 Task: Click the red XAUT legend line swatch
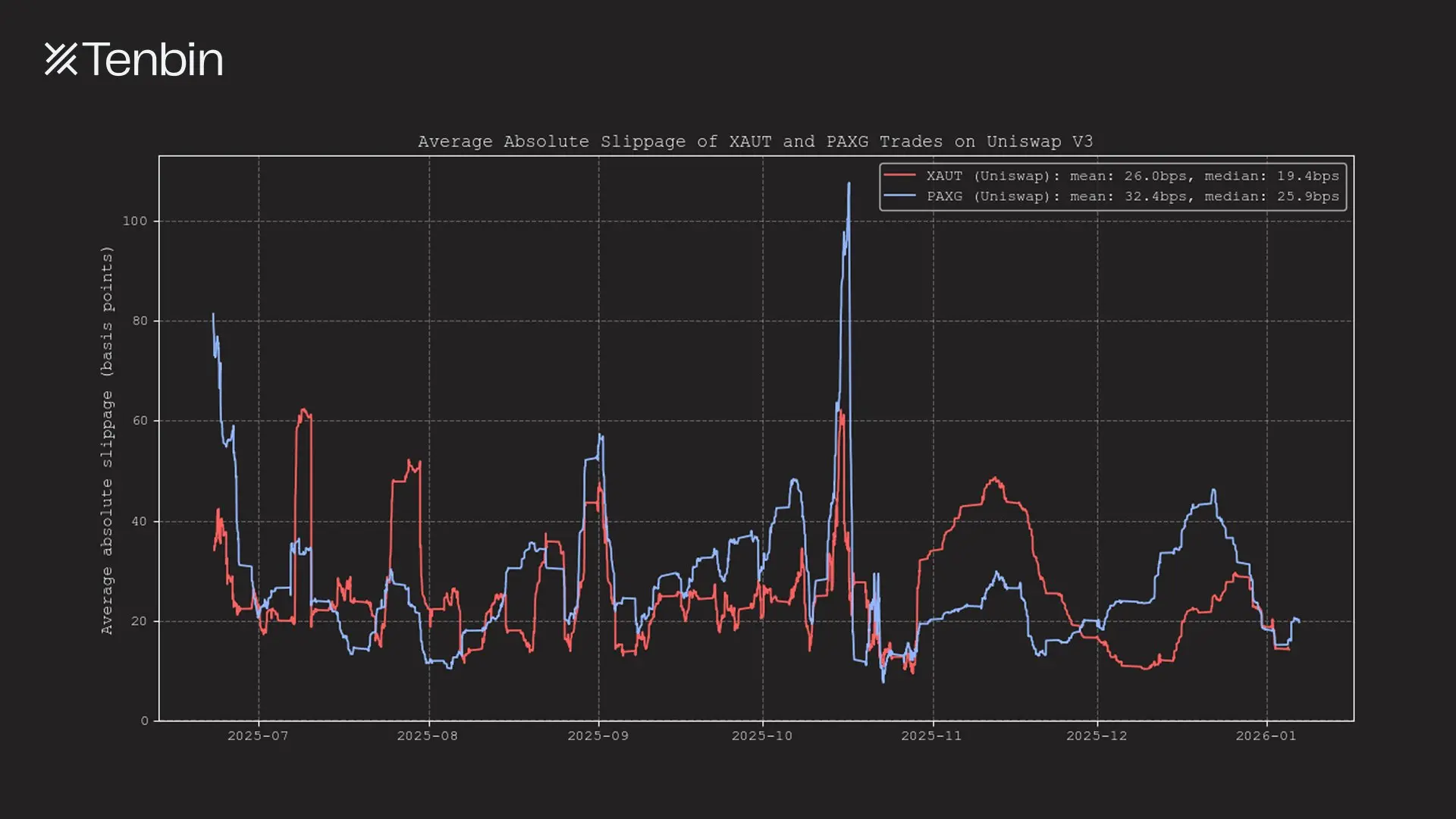(x=899, y=176)
